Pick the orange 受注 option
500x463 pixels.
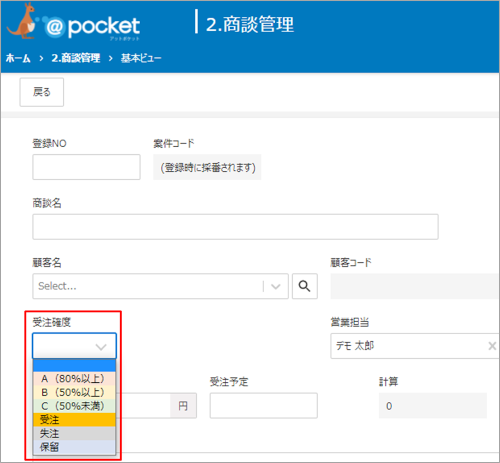coord(74,420)
